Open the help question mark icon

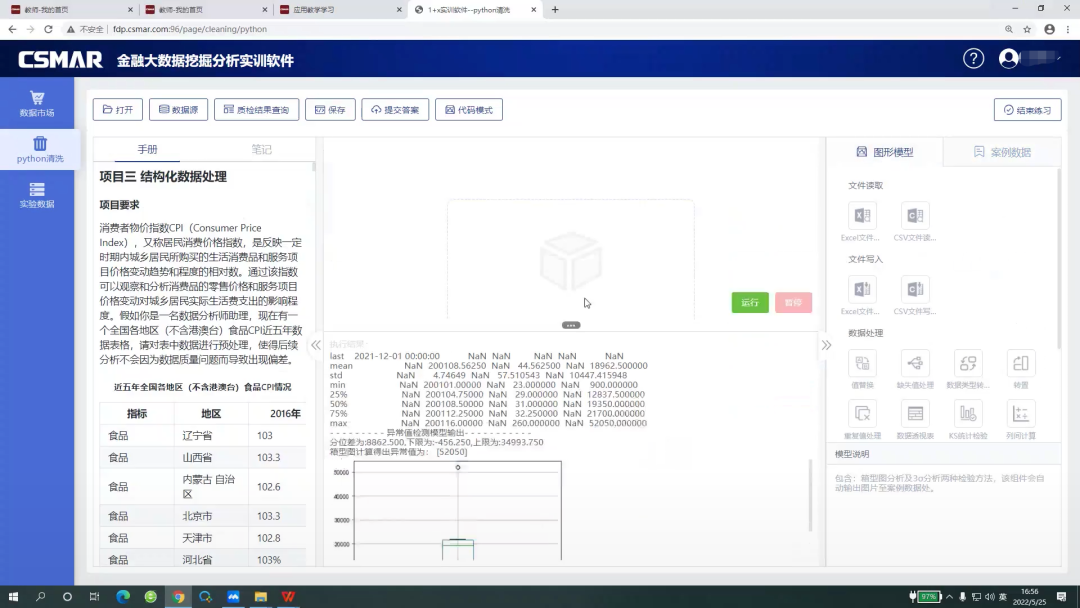click(973, 59)
